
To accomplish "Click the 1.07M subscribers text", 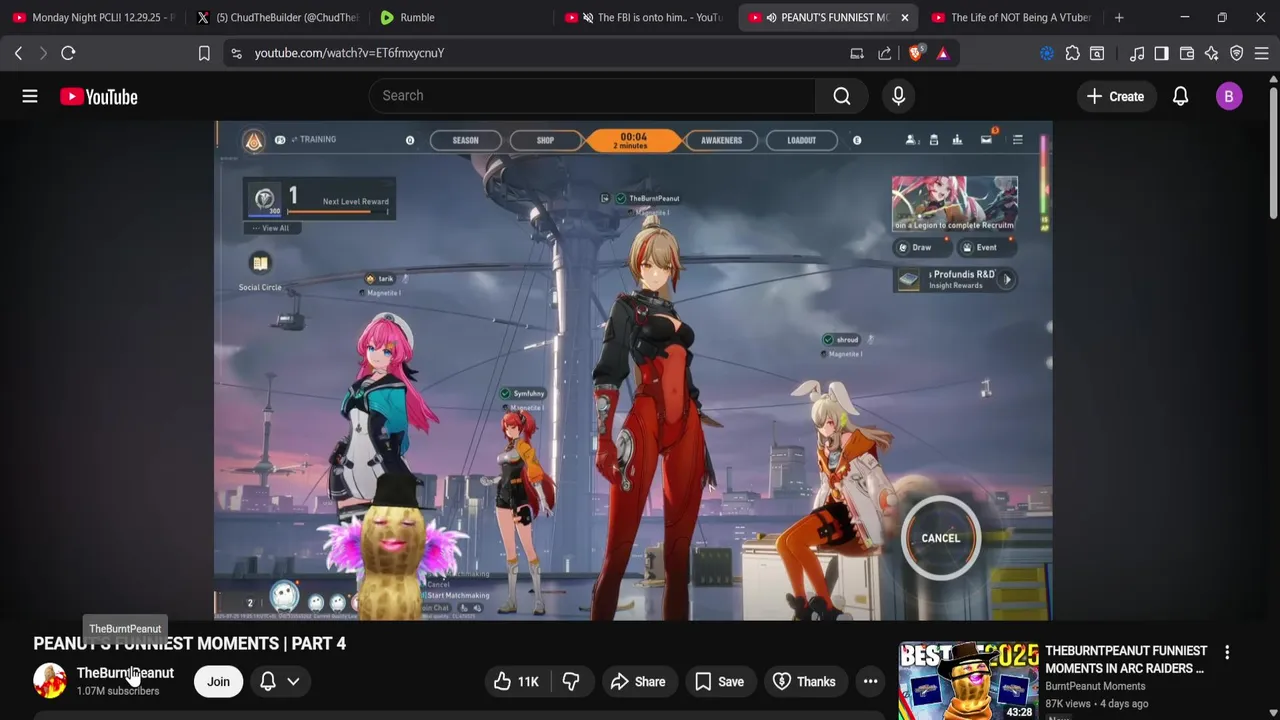I will point(118,691).
